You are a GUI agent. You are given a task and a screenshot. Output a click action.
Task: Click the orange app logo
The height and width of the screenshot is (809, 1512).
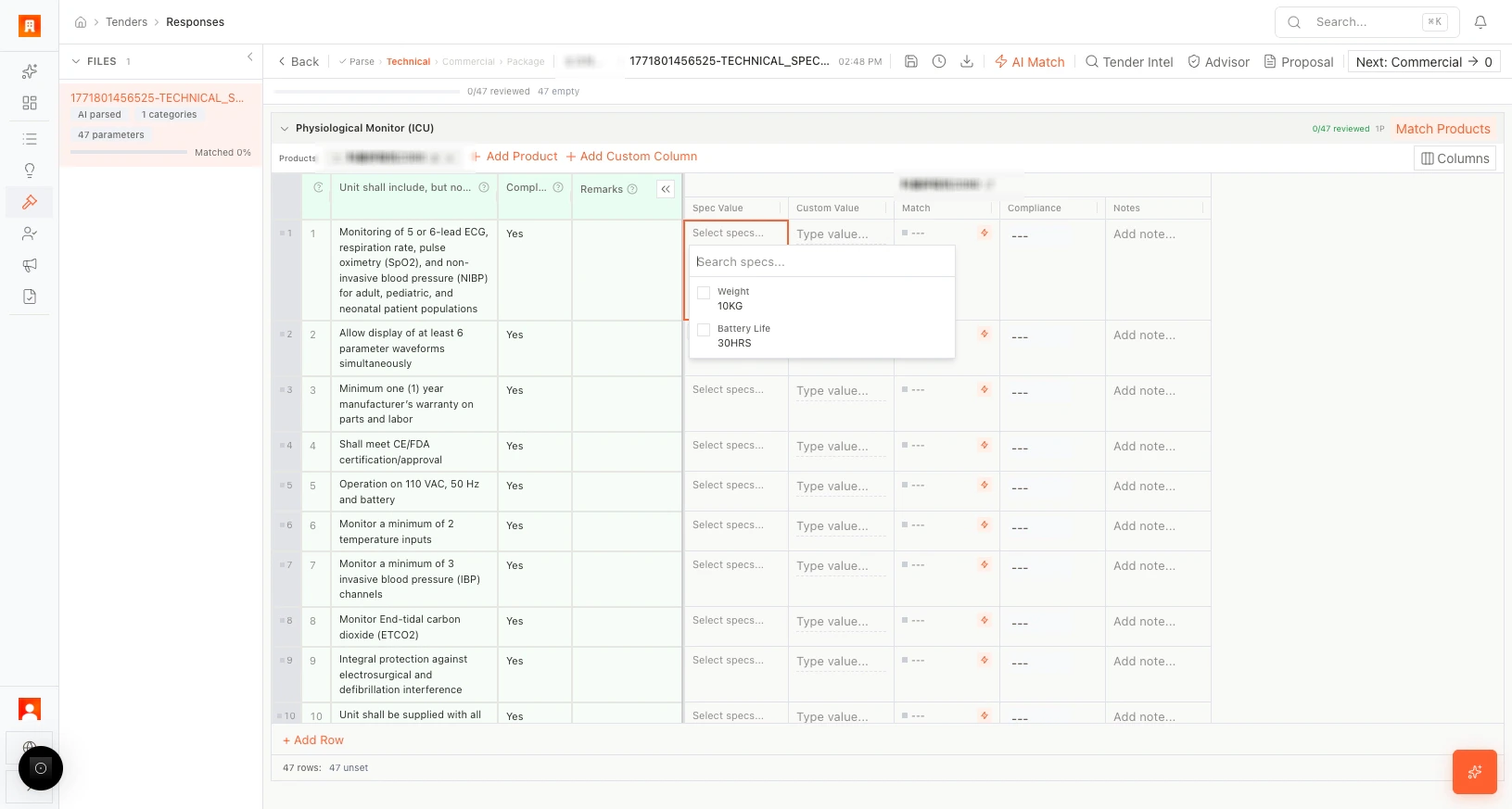pos(30,26)
